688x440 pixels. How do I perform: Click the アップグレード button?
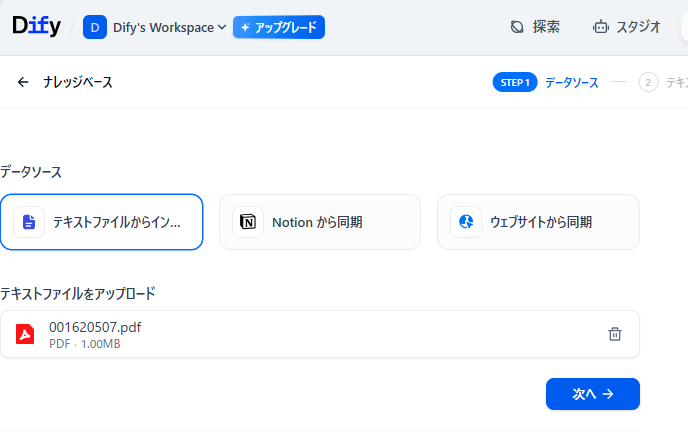tap(279, 27)
